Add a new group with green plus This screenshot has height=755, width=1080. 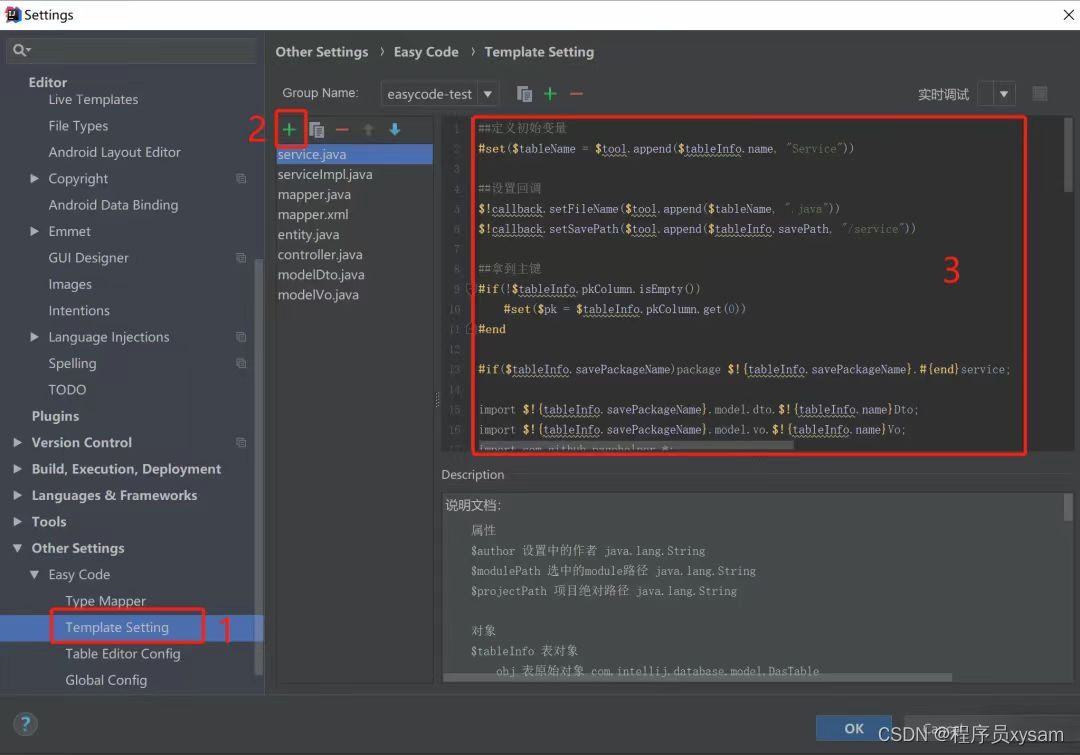548,93
